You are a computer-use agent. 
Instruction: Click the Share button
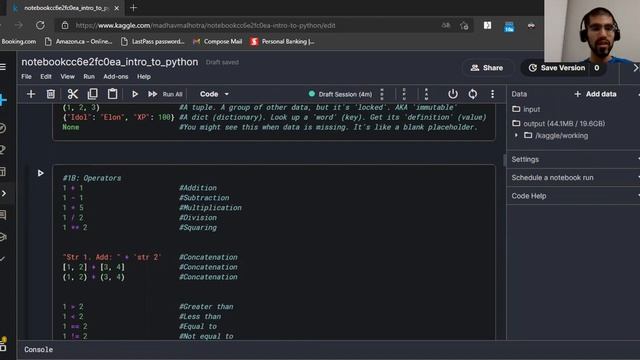(x=487, y=68)
